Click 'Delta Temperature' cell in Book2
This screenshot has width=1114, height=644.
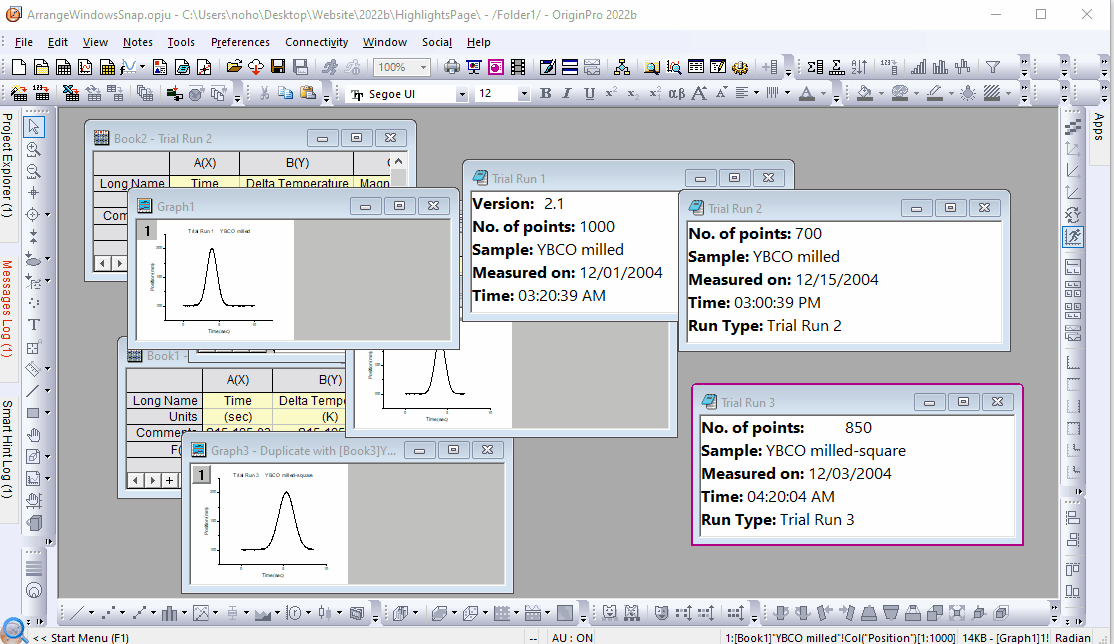tap(297, 183)
